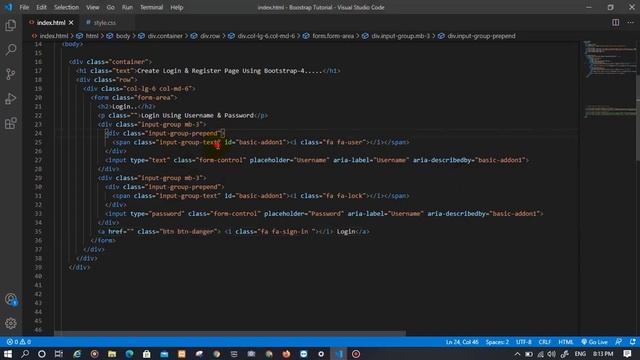The width and height of the screenshot is (640, 360).
Task: Open File Explorer from taskbar
Action: 112,354
